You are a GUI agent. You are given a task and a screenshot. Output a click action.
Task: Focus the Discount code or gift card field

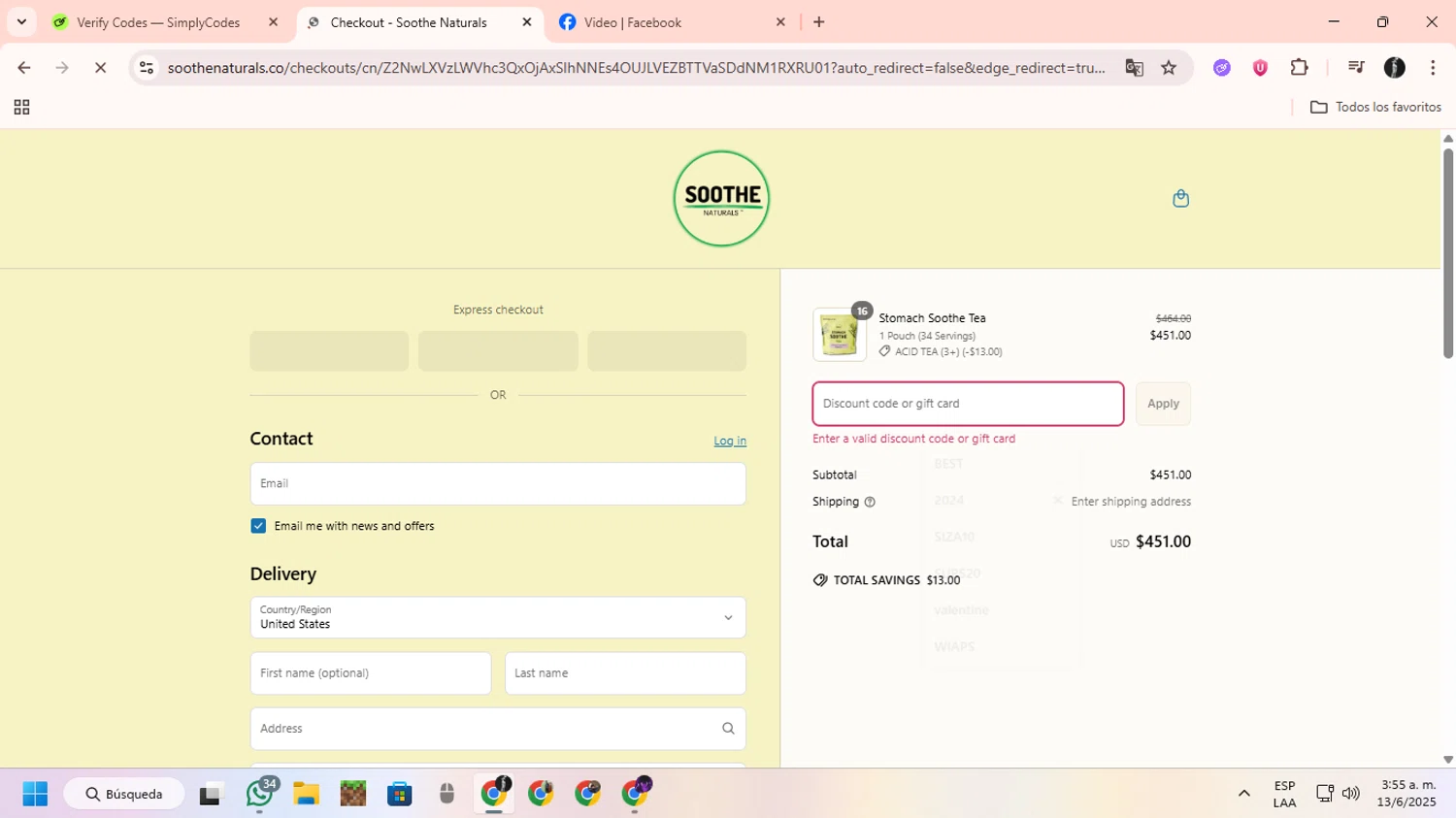(x=968, y=404)
